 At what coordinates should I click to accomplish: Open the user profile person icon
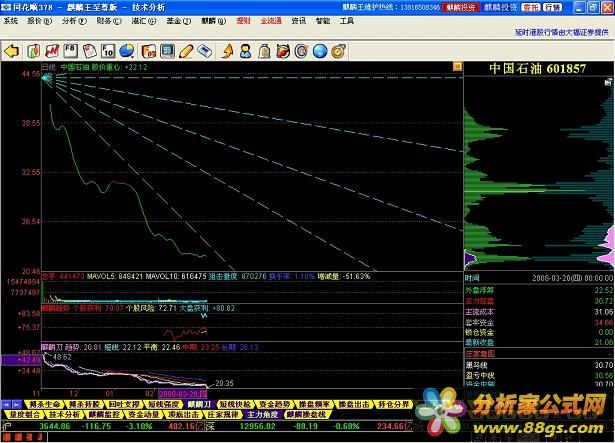pos(246,51)
